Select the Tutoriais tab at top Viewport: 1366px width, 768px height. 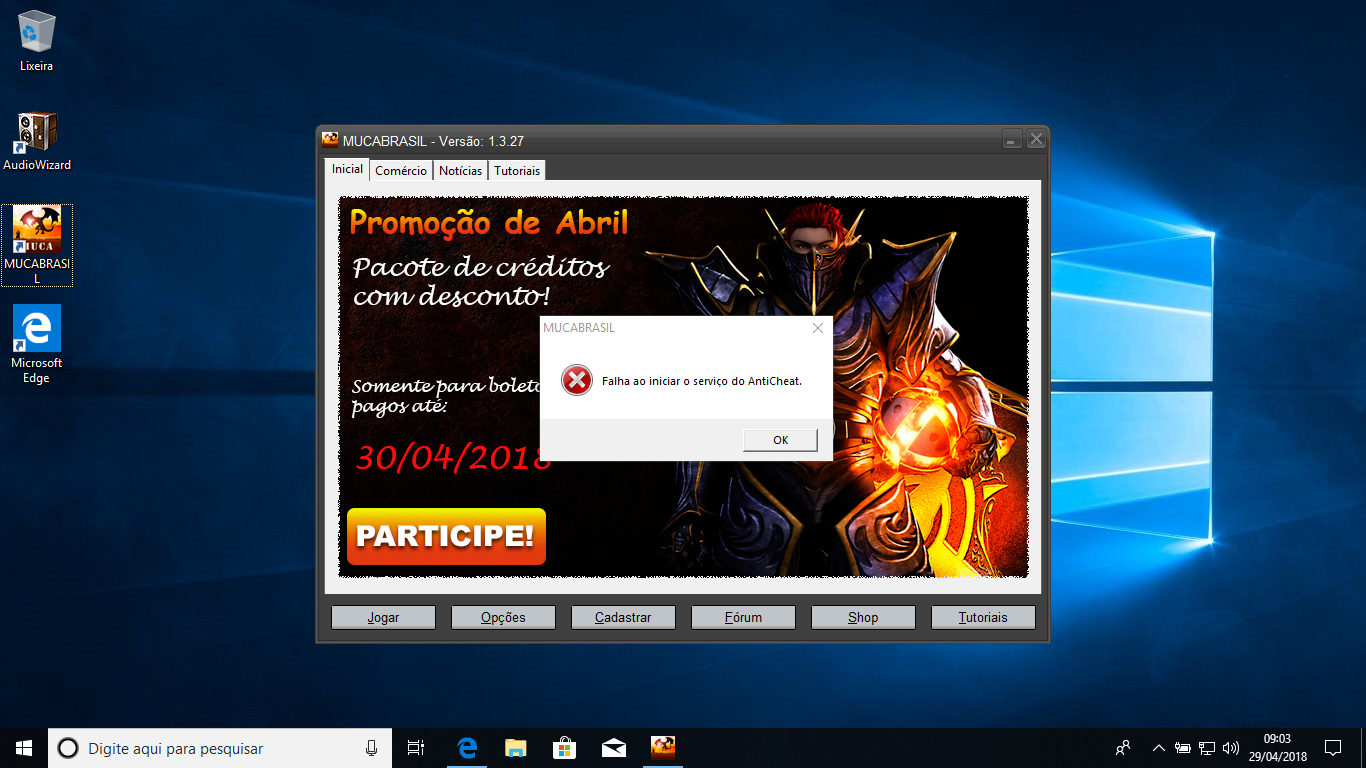click(x=517, y=171)
